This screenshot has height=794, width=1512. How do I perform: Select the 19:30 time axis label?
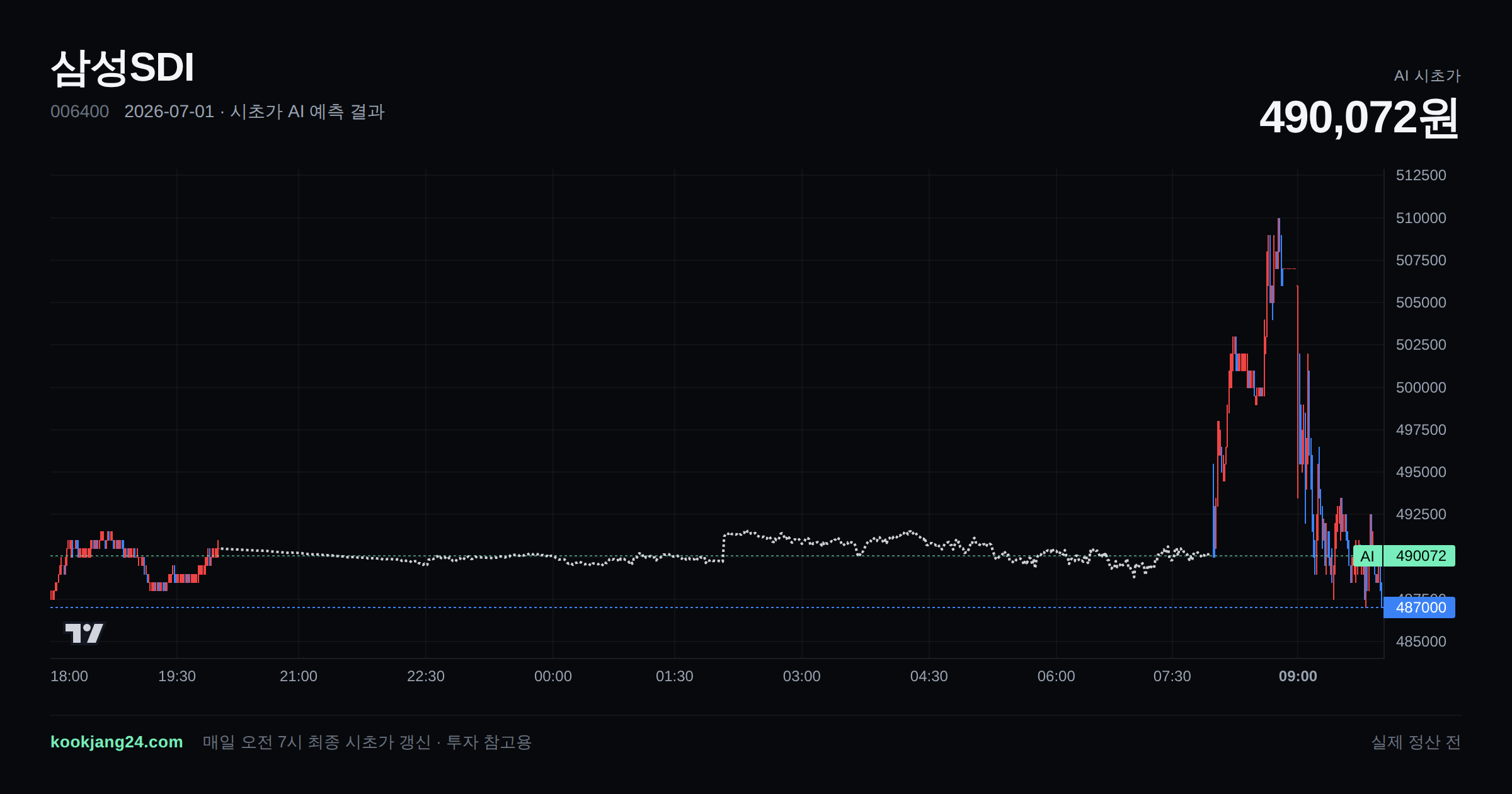pos(177,676)
